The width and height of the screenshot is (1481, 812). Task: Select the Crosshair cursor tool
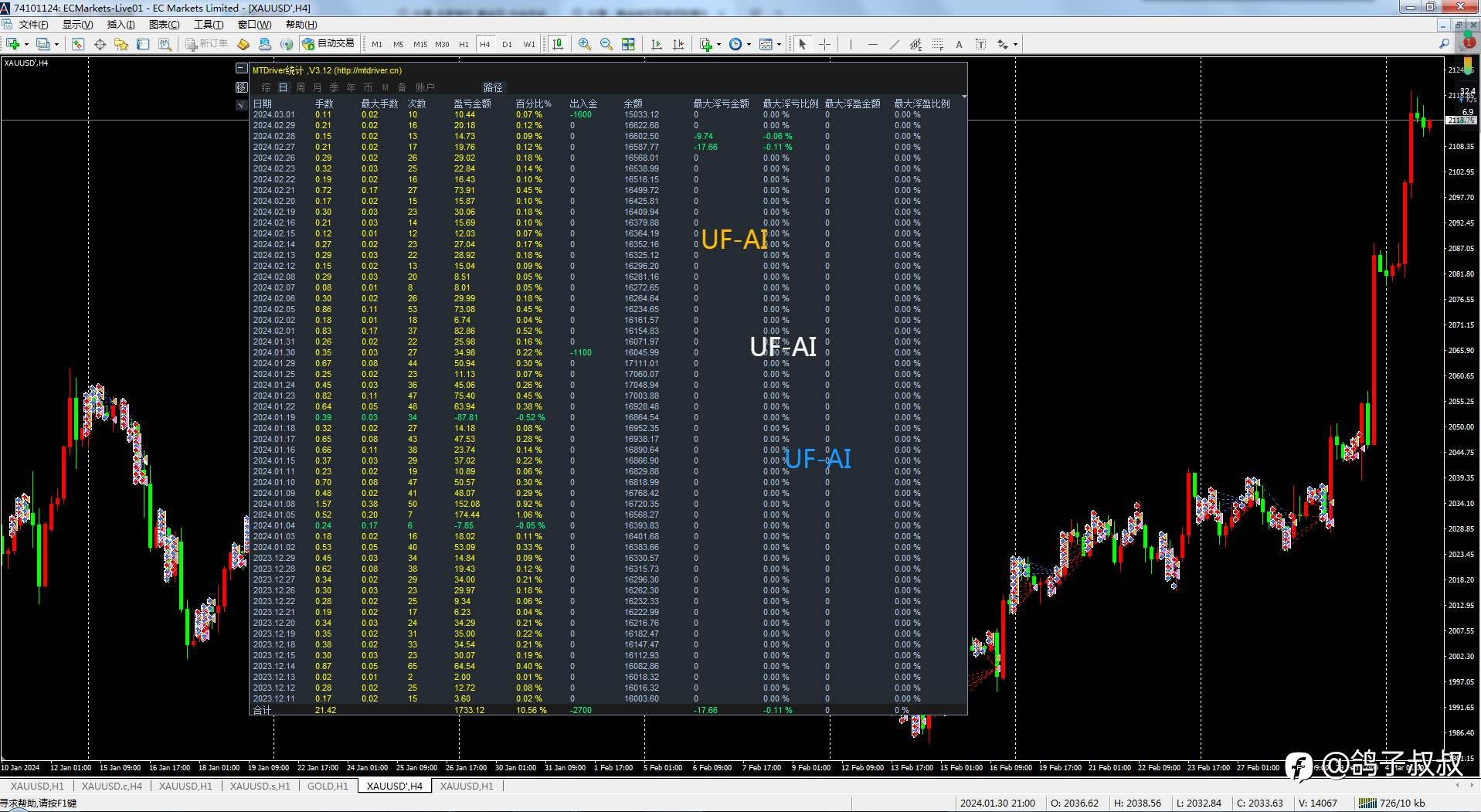(x=824, y=44)
